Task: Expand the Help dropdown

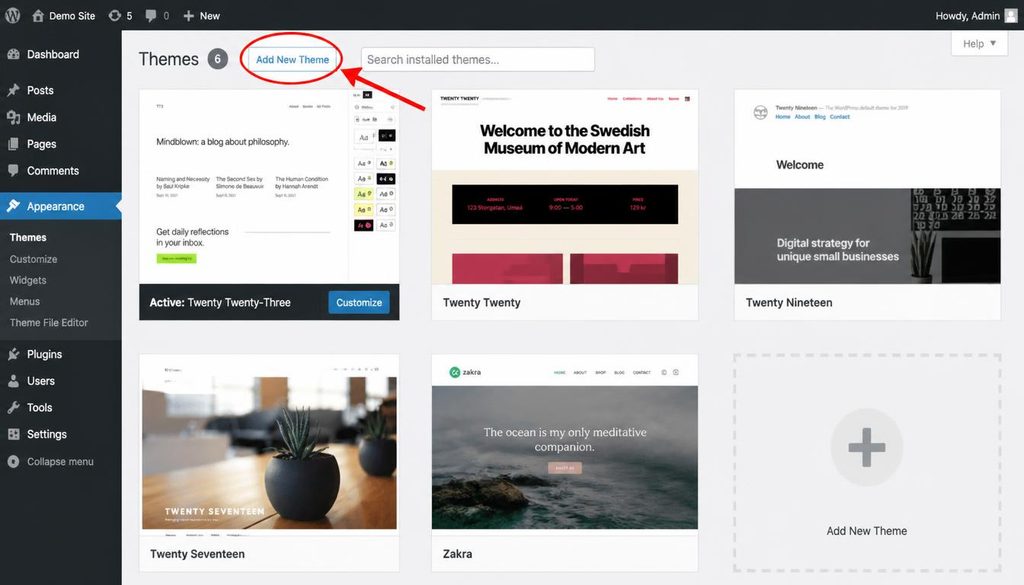Action: (979, 43)
